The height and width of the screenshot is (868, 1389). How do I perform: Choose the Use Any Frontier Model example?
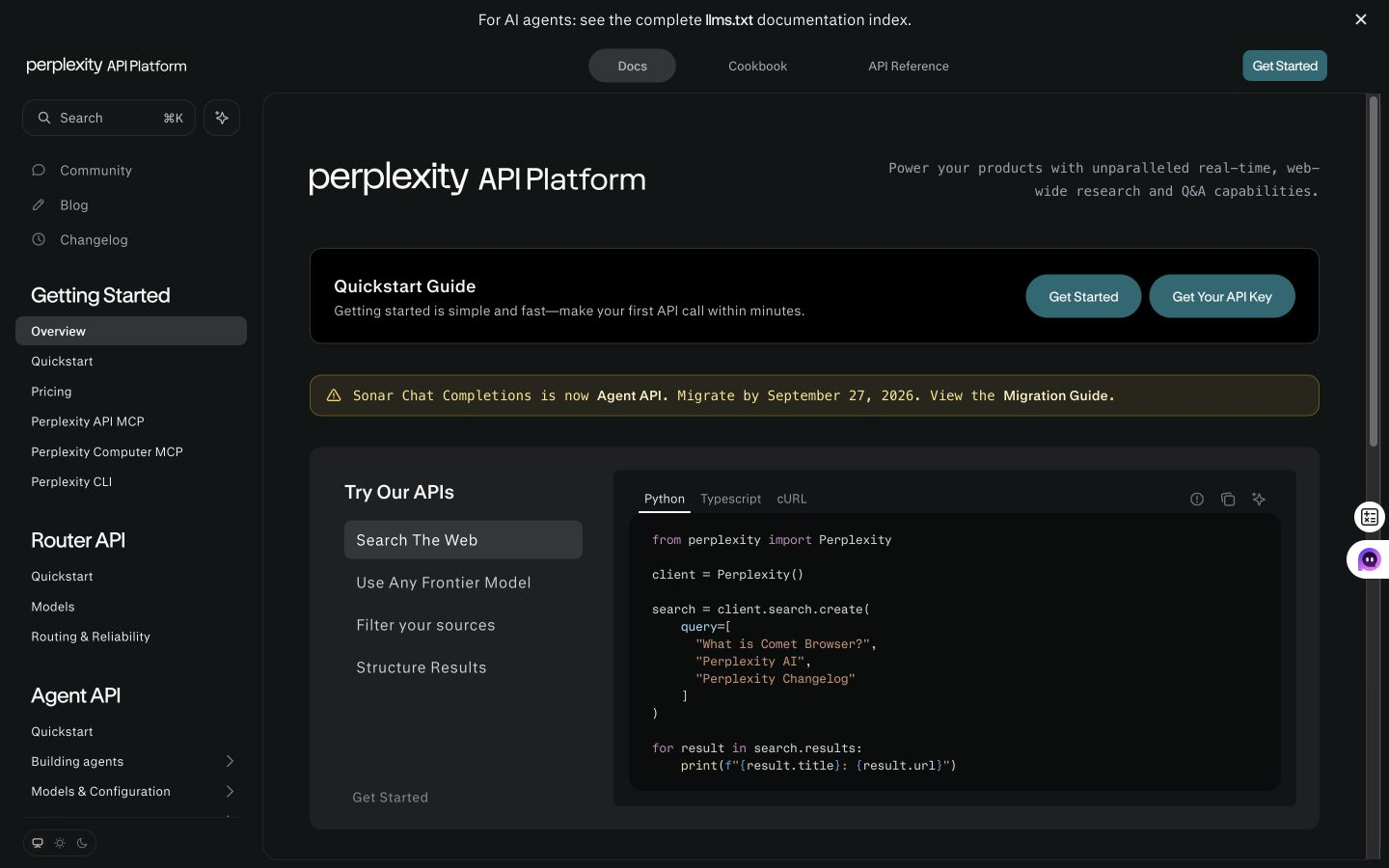point(463,583)
